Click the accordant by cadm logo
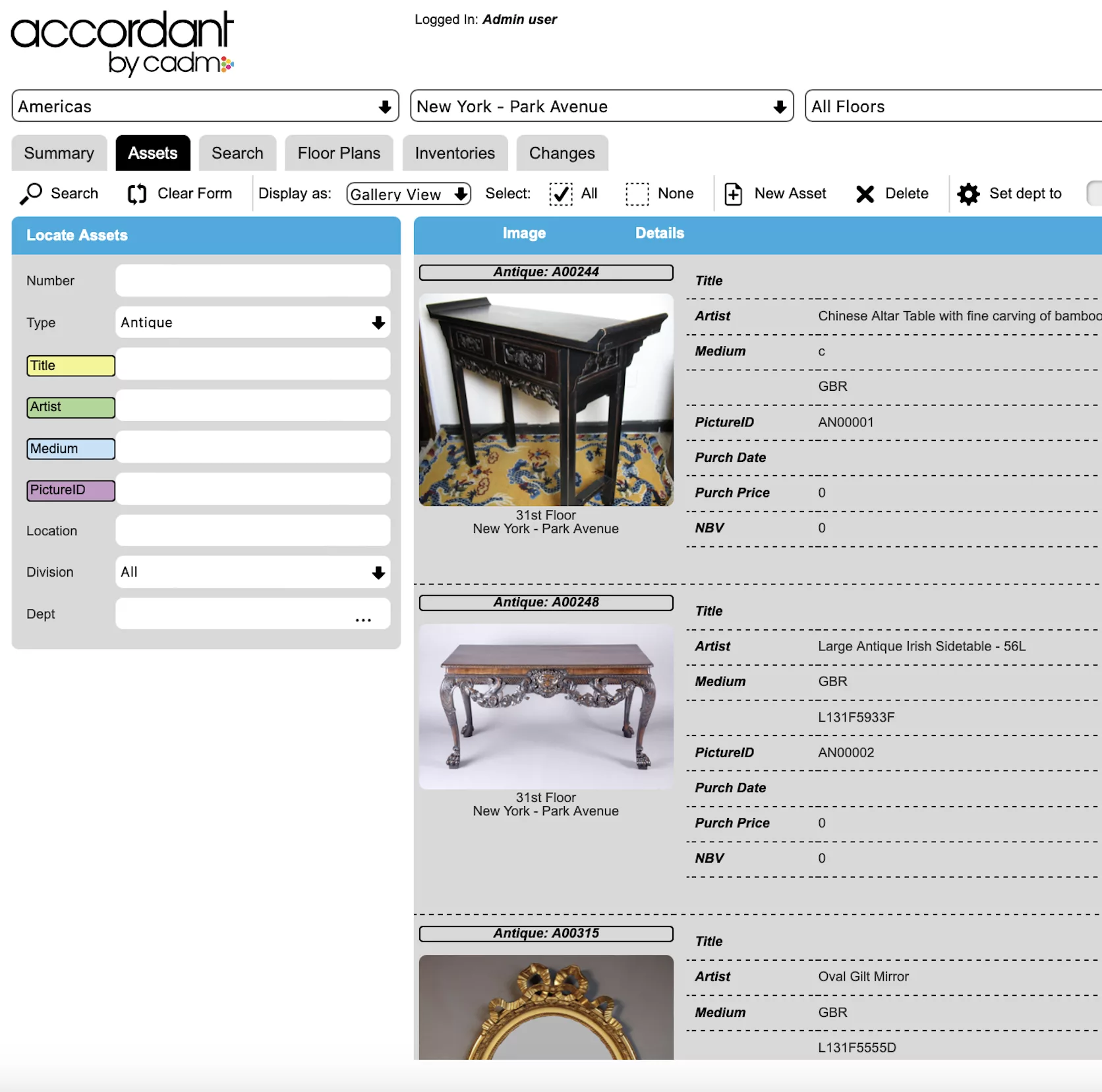This screenshot has height=1092, width=1102. click(x=123, y=43)
